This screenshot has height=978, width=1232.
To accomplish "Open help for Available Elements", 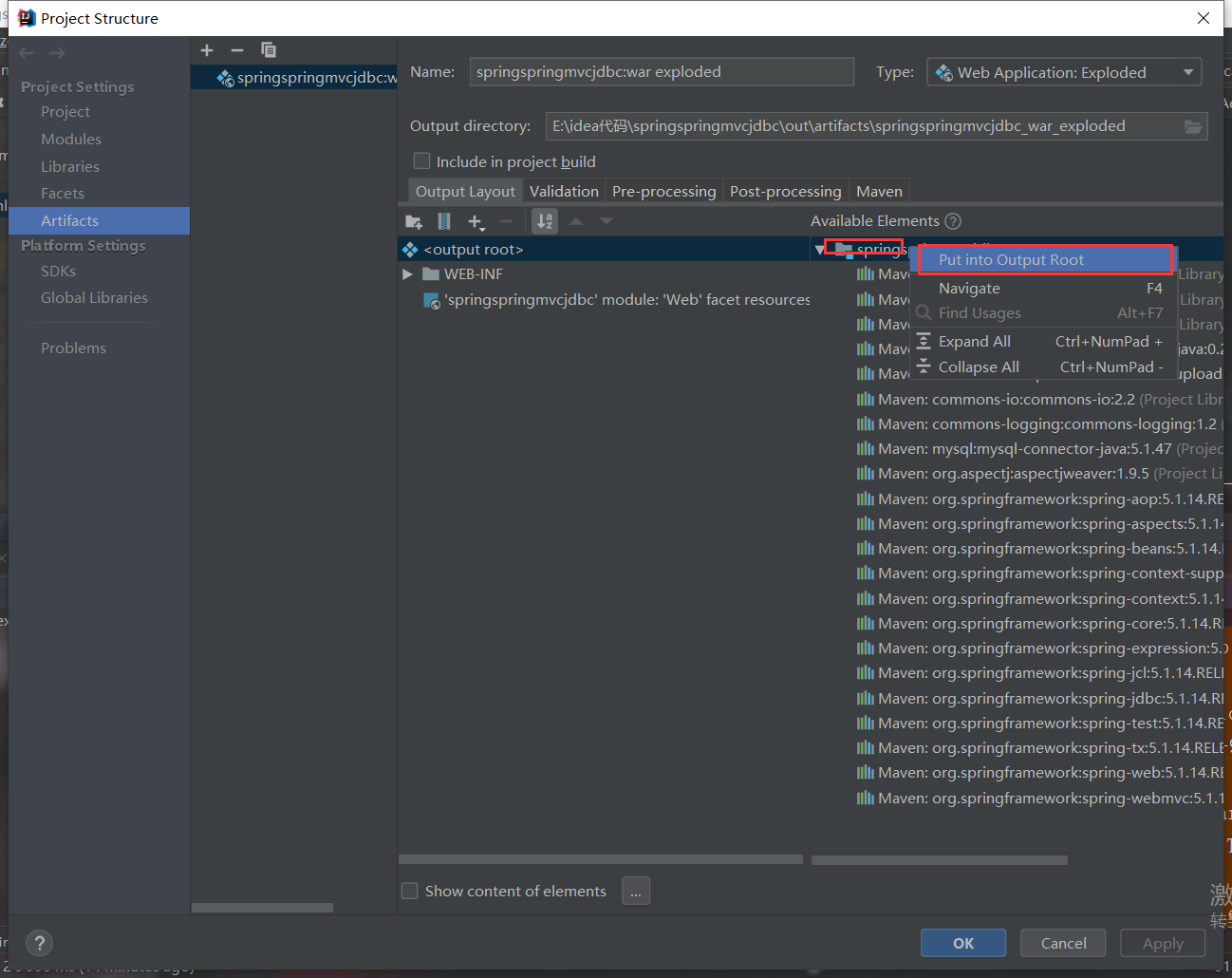I will click(x=953, y=221).
